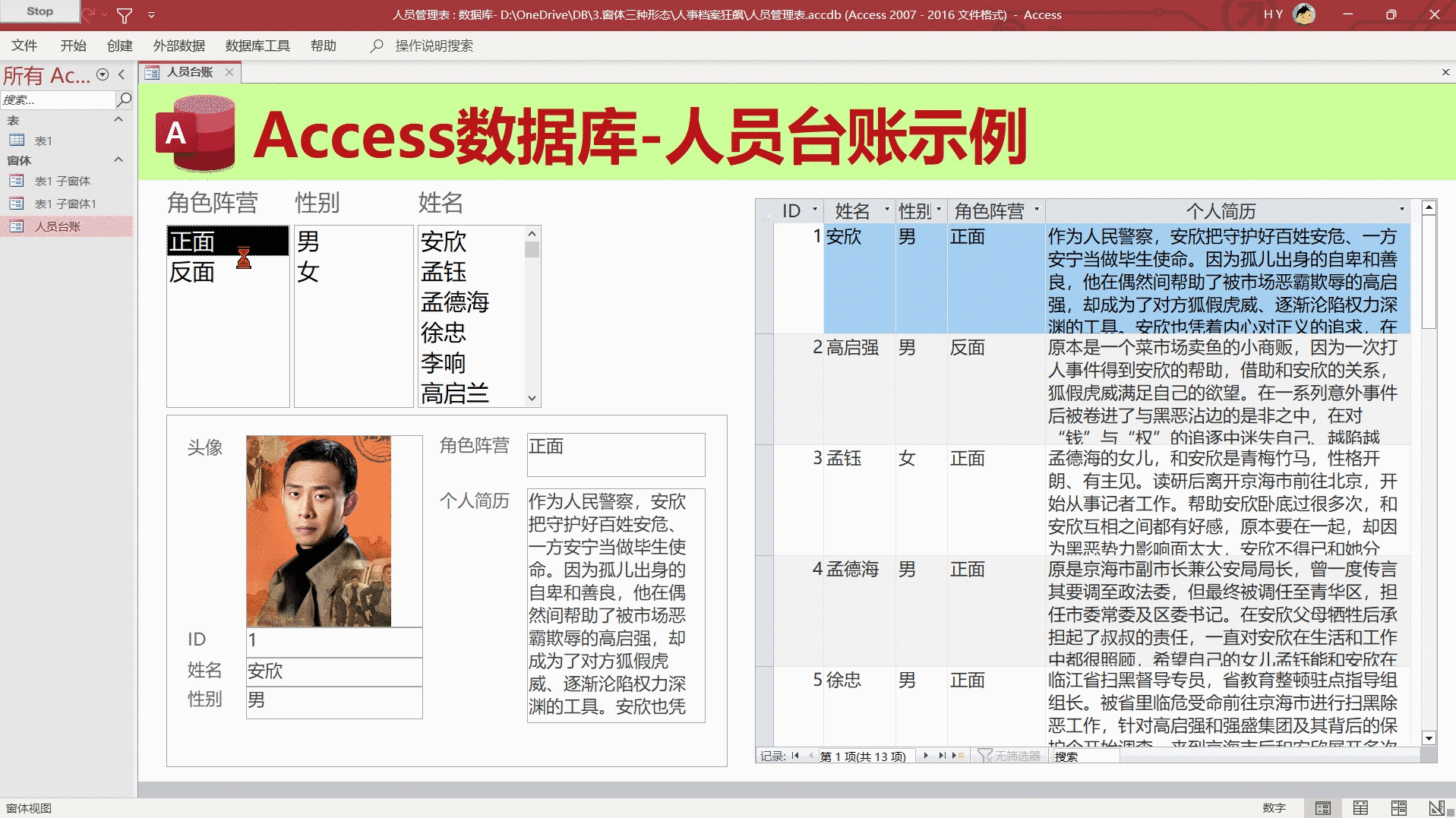Select 徐忠 in 姓名 list
This screenshot has height=818, width=1456.
pyautogui.click(x=471, y=333)
